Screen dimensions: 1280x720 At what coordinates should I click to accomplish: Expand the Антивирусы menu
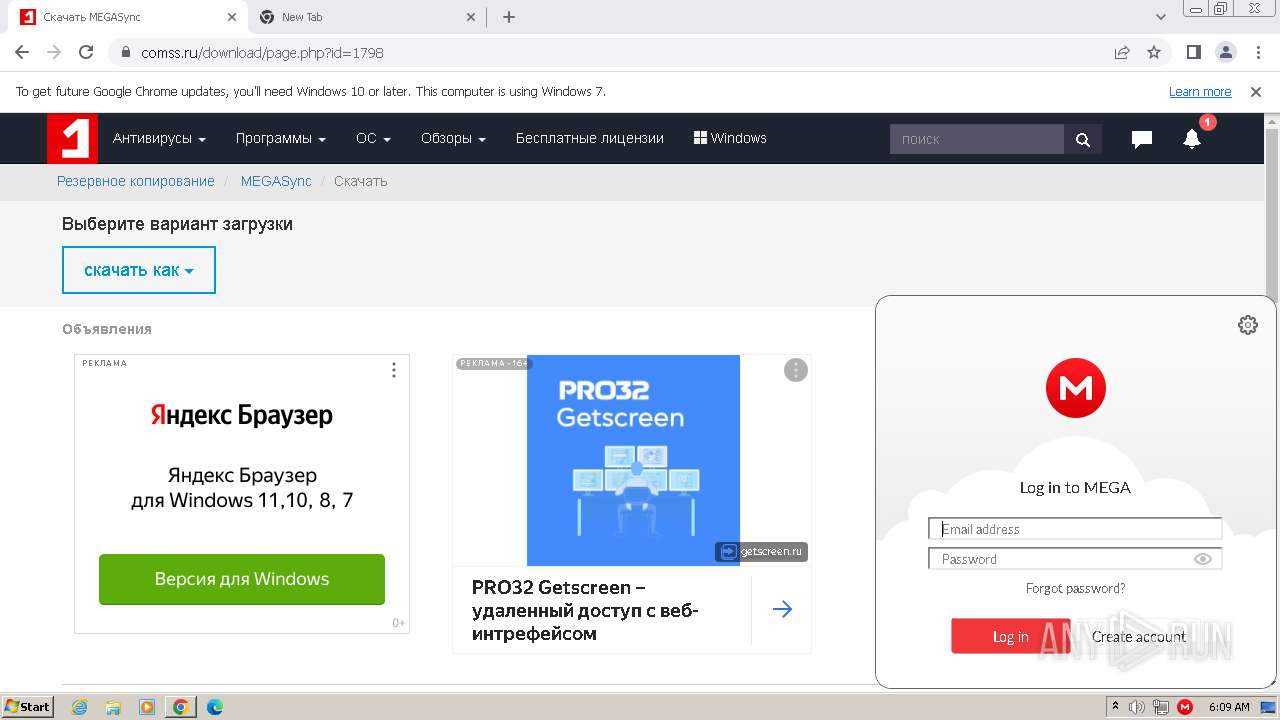[x=159, y=139]
